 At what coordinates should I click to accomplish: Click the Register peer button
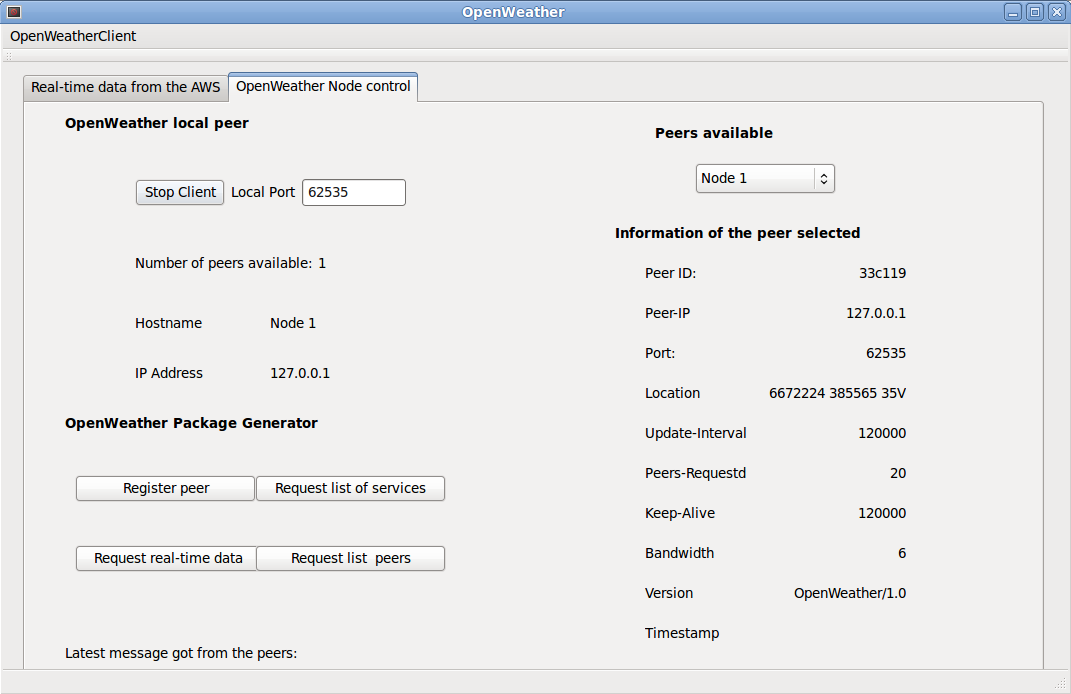(x=166, y=488)
